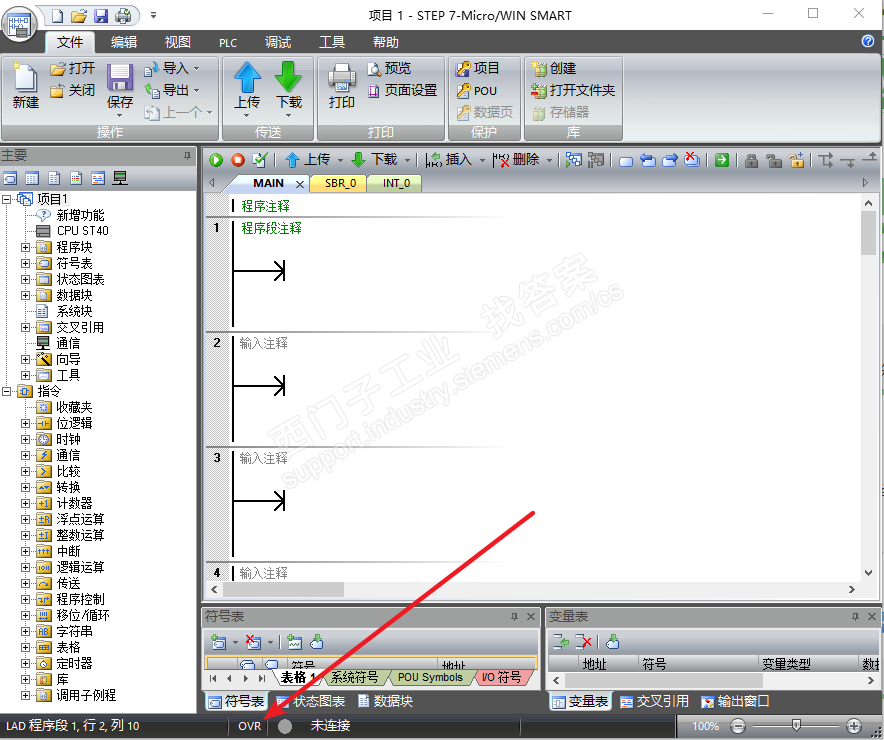The image size is (884, 740).
Task: Switch to the INT_0 editor tab
Action: [396, 183]
